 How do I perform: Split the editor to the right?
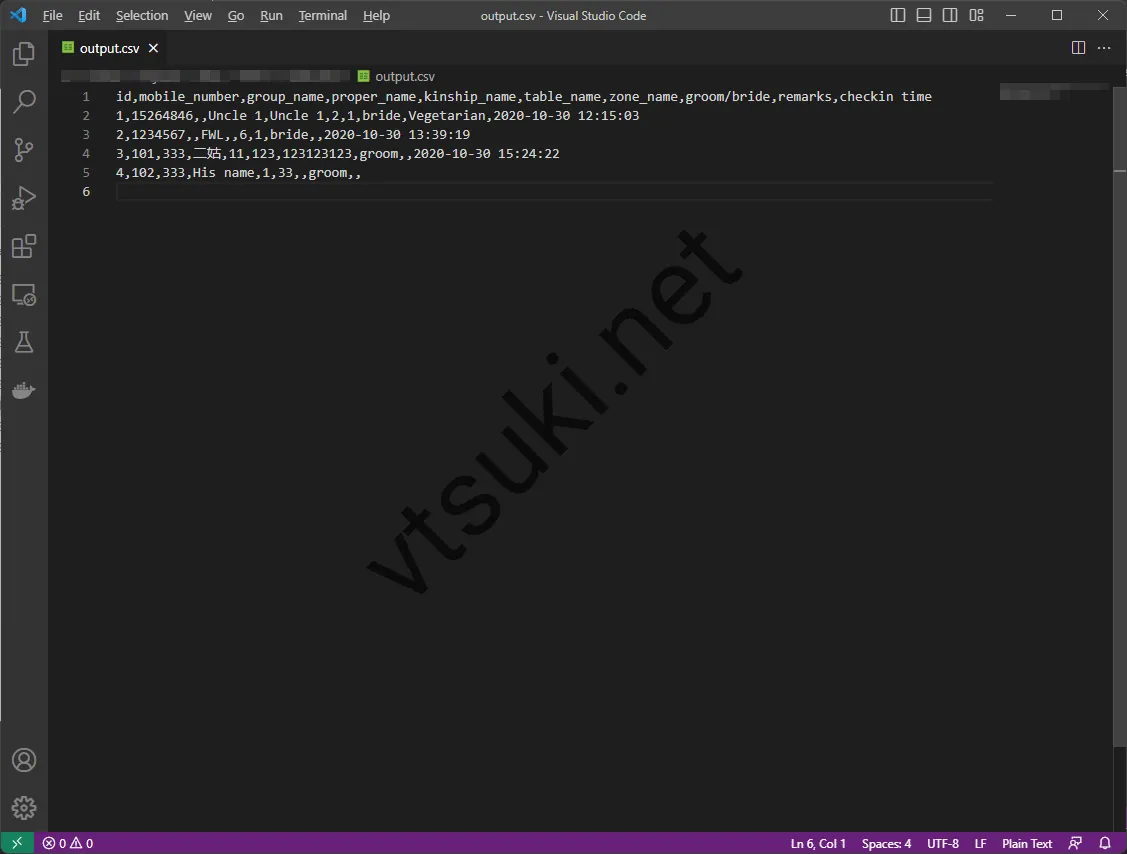coord(1078,48)
